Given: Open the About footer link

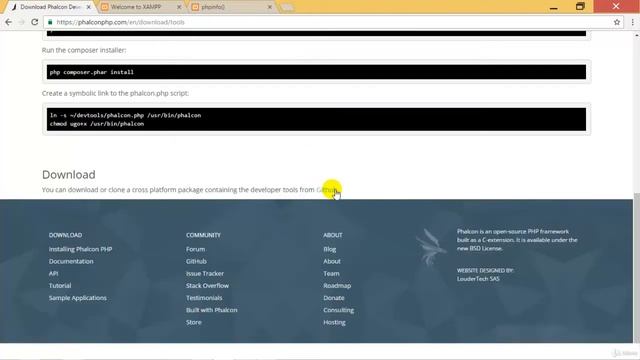Looking at the screenshot, I should (332, 261).
